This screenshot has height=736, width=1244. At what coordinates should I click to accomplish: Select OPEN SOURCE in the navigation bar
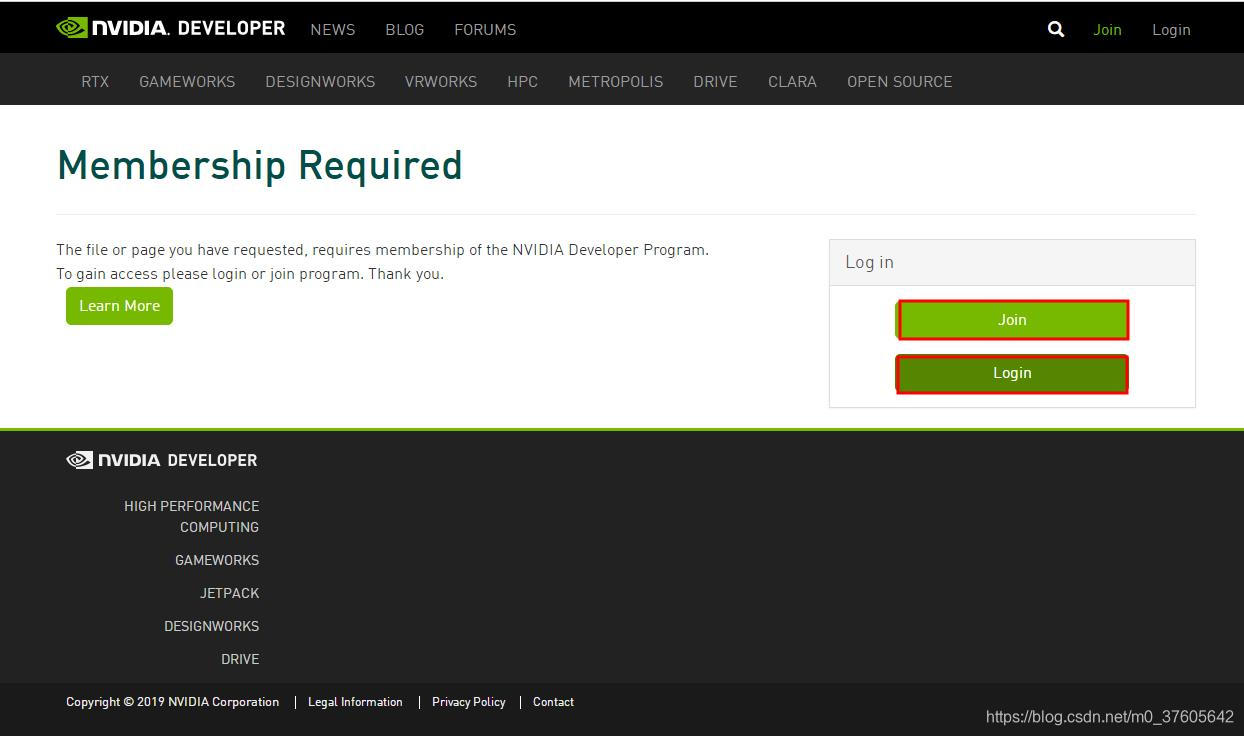click(900, 81)
